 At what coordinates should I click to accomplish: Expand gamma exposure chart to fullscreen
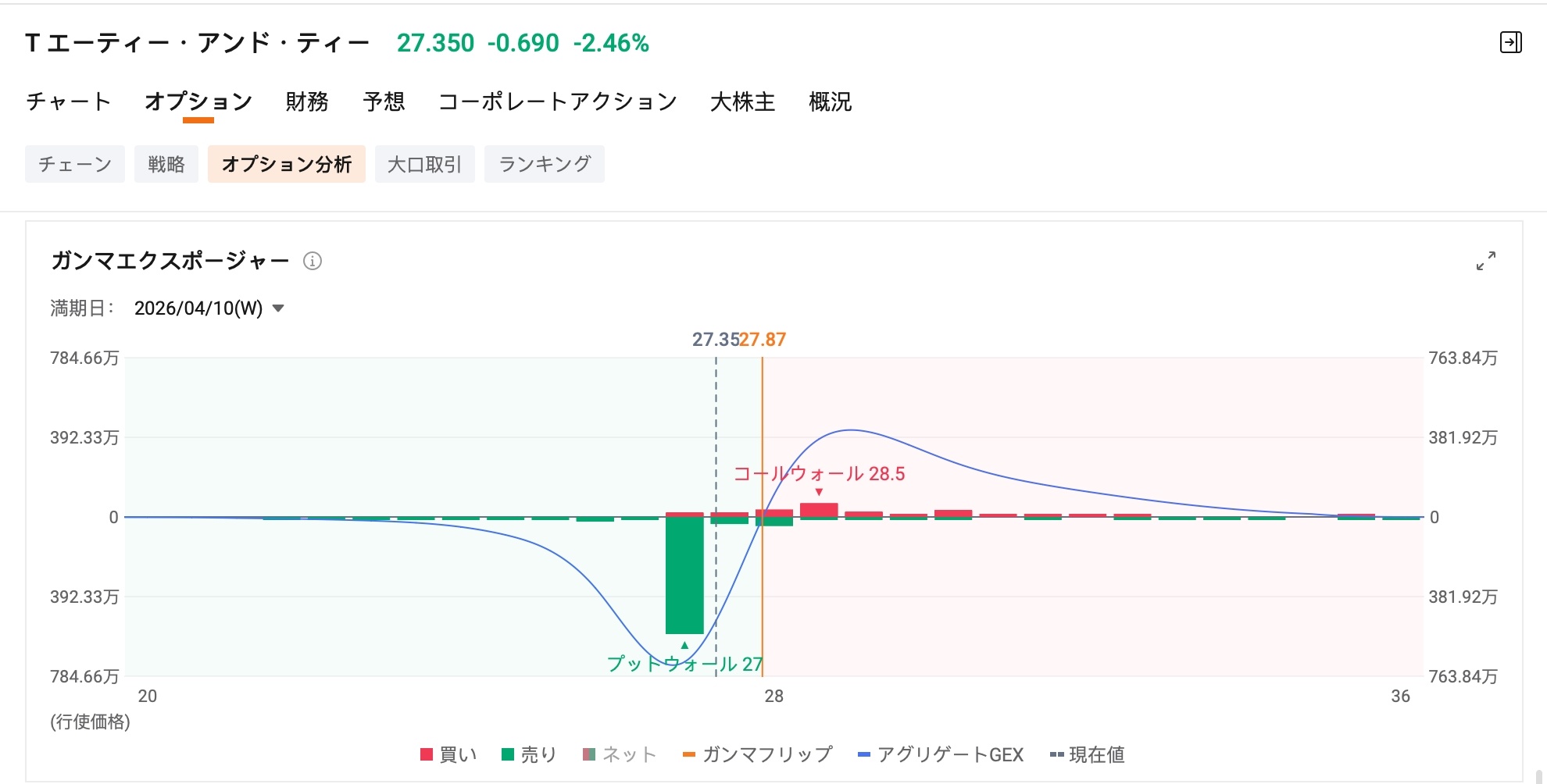pyautogui.click(x=1485, y=261)
